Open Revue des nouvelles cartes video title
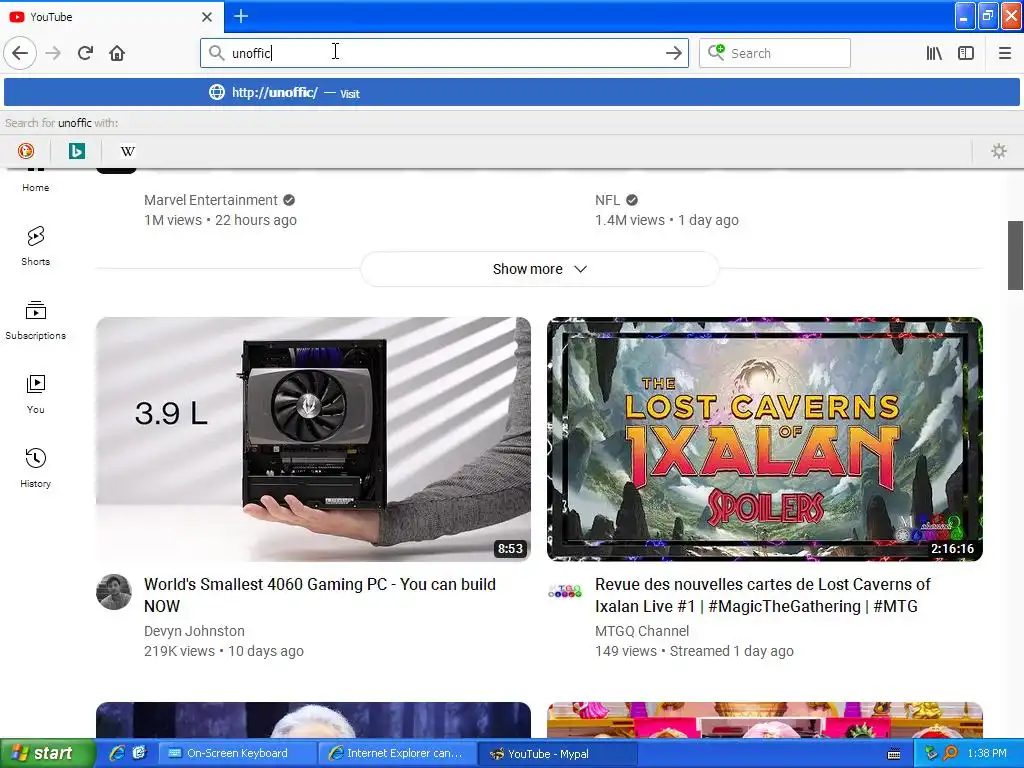This screenshot has width=1024, height=768. point(762,595)
